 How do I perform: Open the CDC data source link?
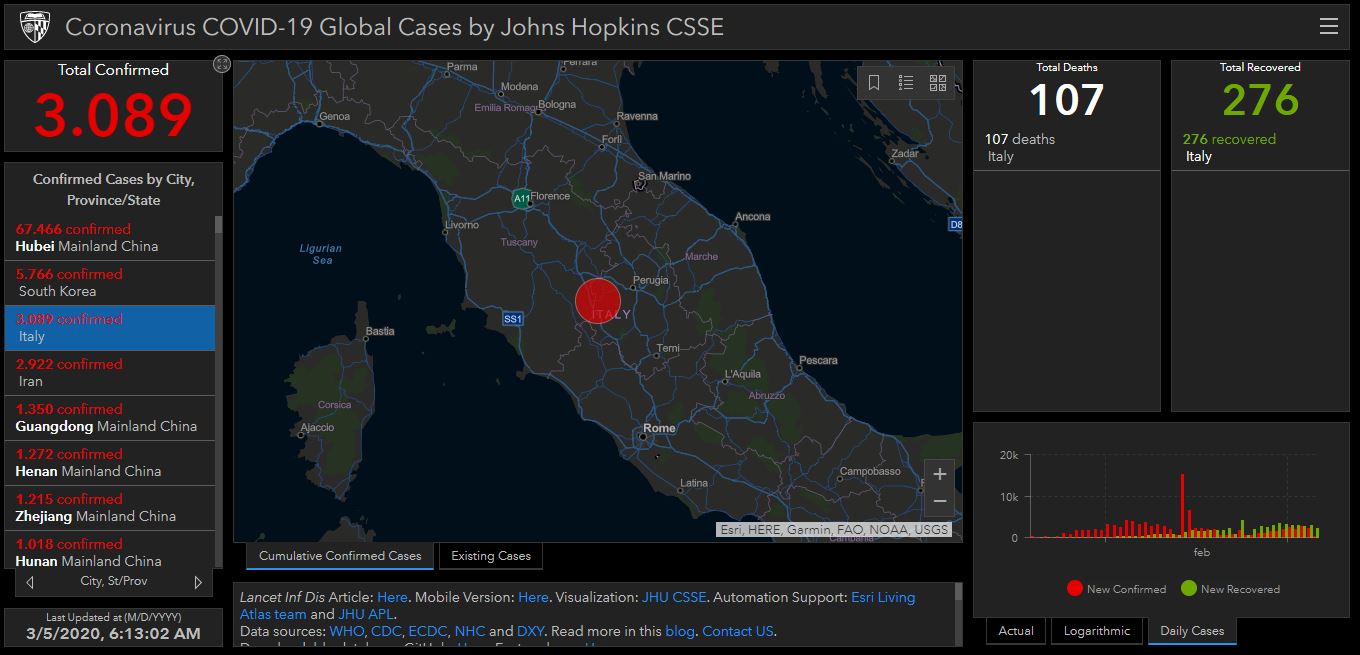click(387, 631)
